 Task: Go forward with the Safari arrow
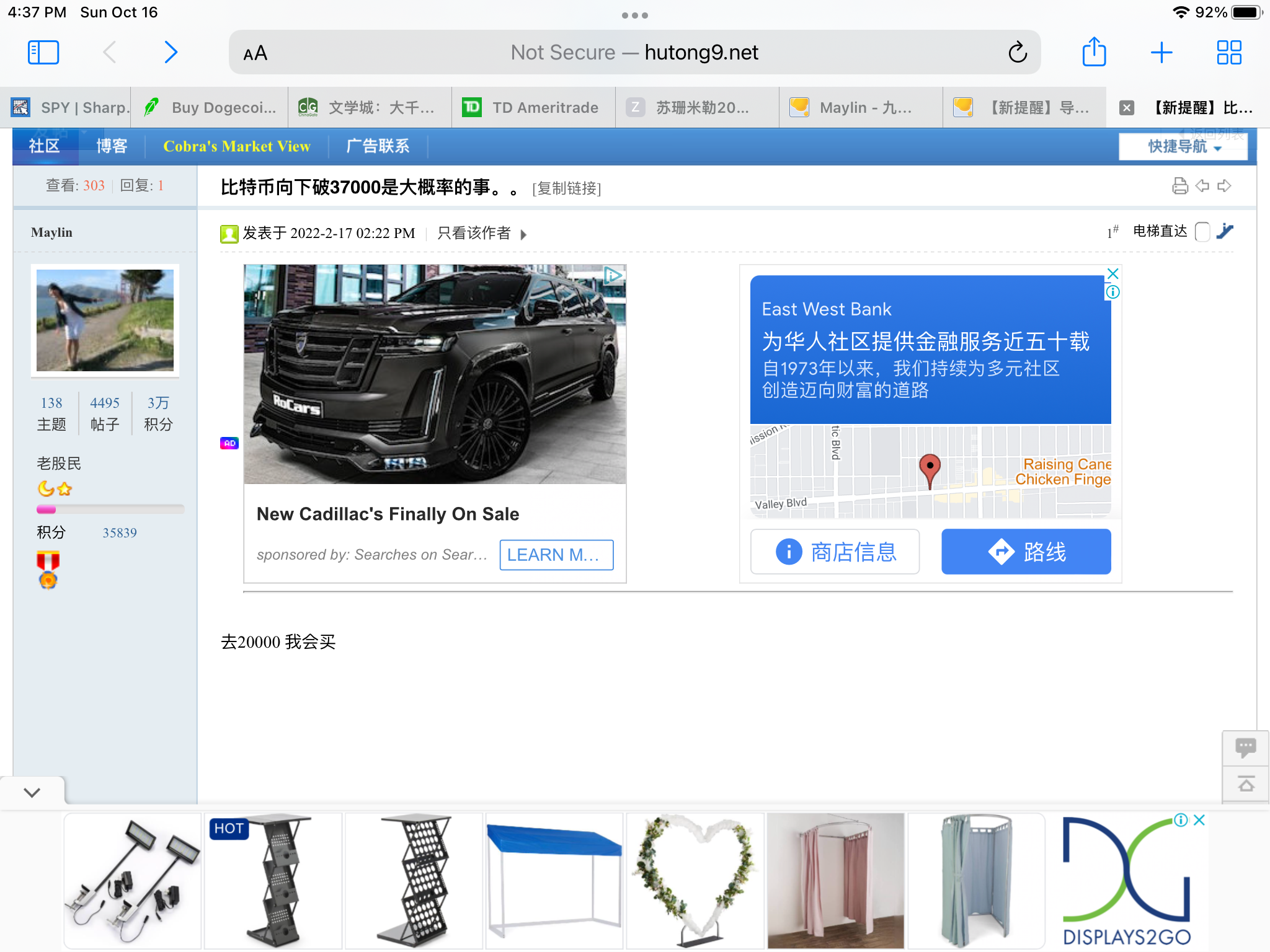pos(171,52)
